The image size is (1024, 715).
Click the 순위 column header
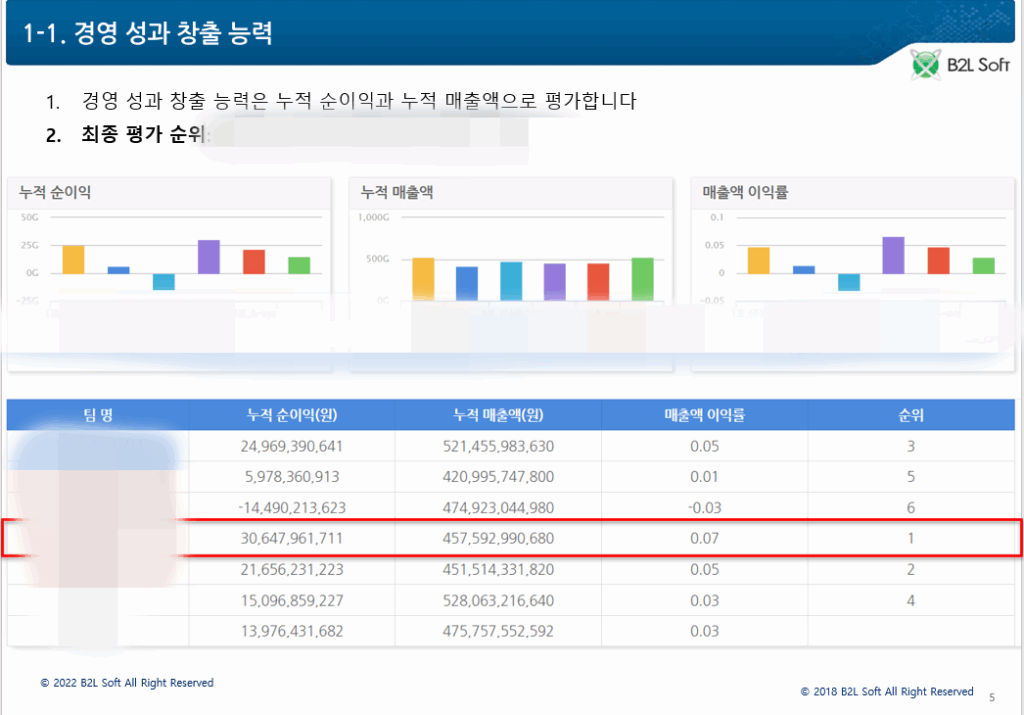pos(910,416)
